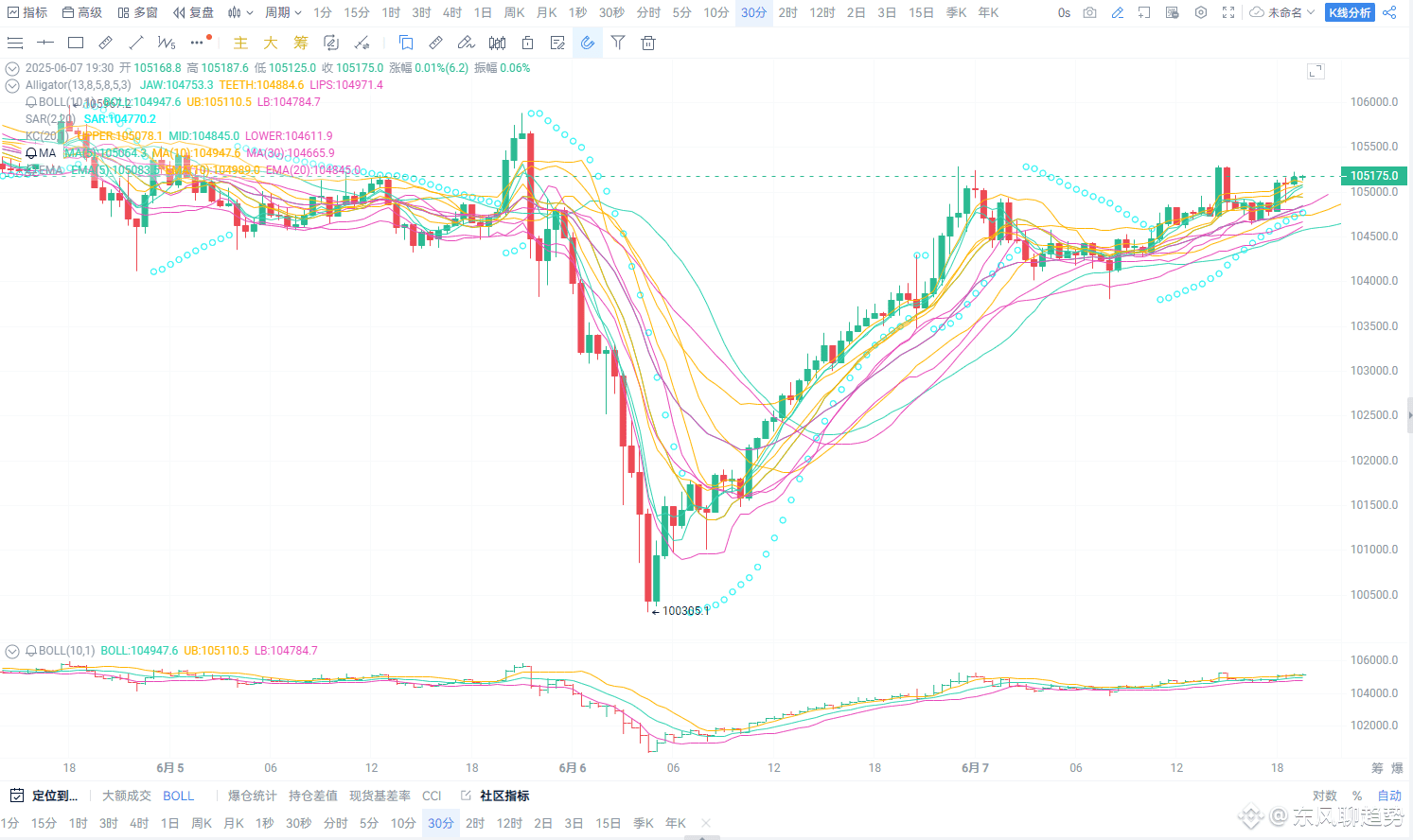Image resolution: width=1413 pixels, height=840 pixels.
Task: Click the K线分析 button
Action: (x=1350, y=12)
